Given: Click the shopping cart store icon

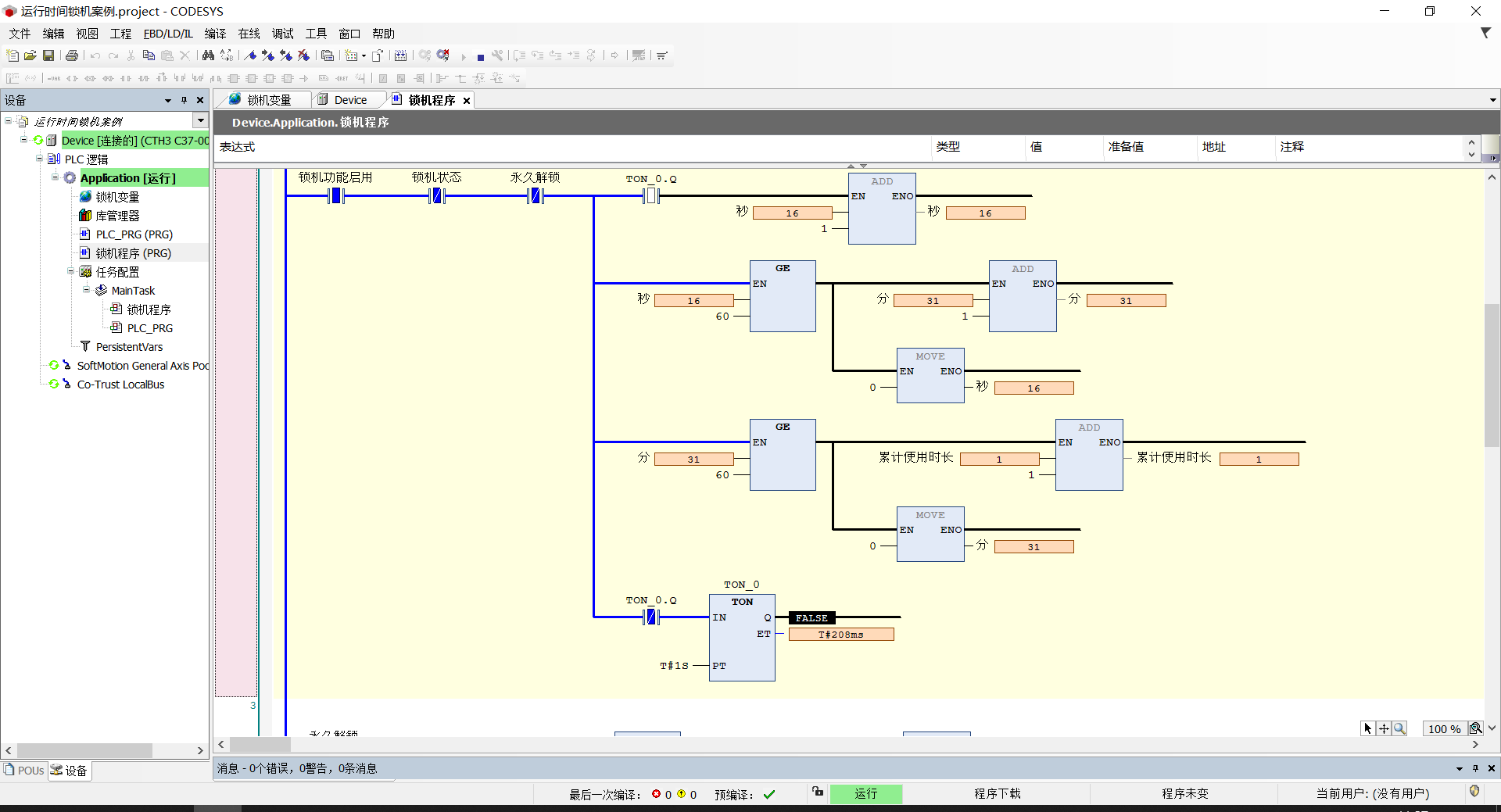Looking at the screenshot, I should pyautogui.click(x=662, y=55).
